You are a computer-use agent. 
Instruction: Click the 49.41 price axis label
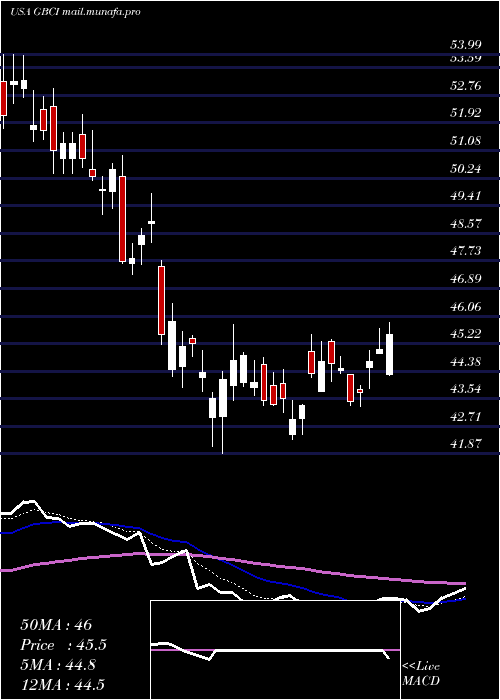466,196
